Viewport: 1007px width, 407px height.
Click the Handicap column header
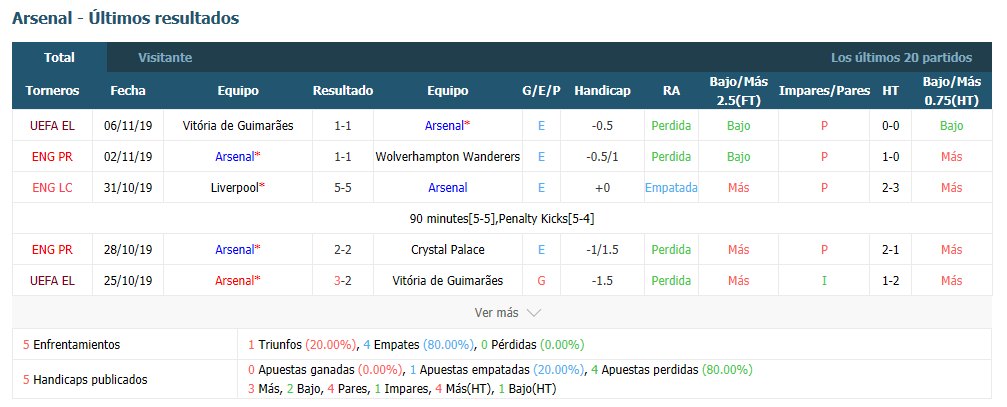coord(602,91)
